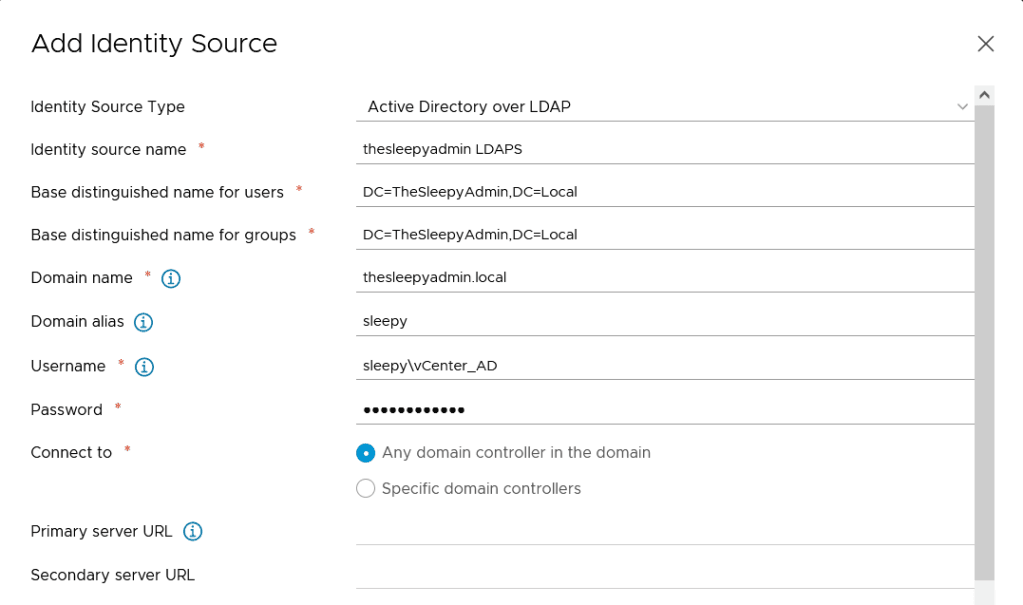The height and width of the screenshot is (605, 1023).
Task: Click the Username input field
Action: pyautogui.click(x=664, y=366)
